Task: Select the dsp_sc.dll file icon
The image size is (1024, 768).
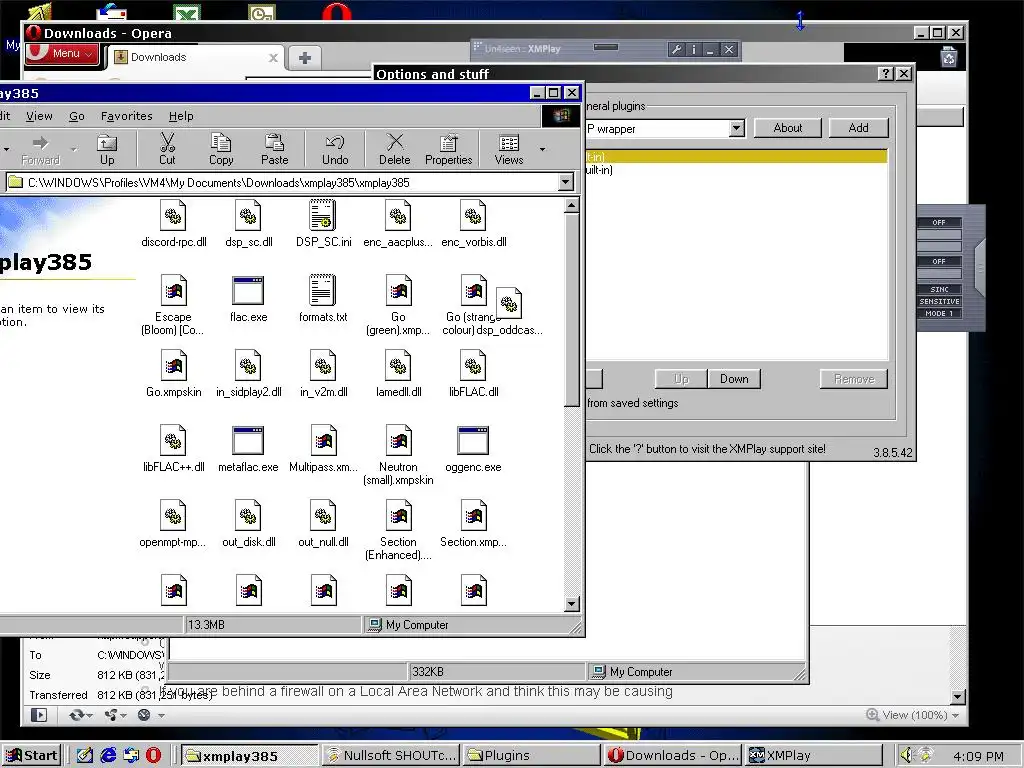Action: tap(248, 216)
